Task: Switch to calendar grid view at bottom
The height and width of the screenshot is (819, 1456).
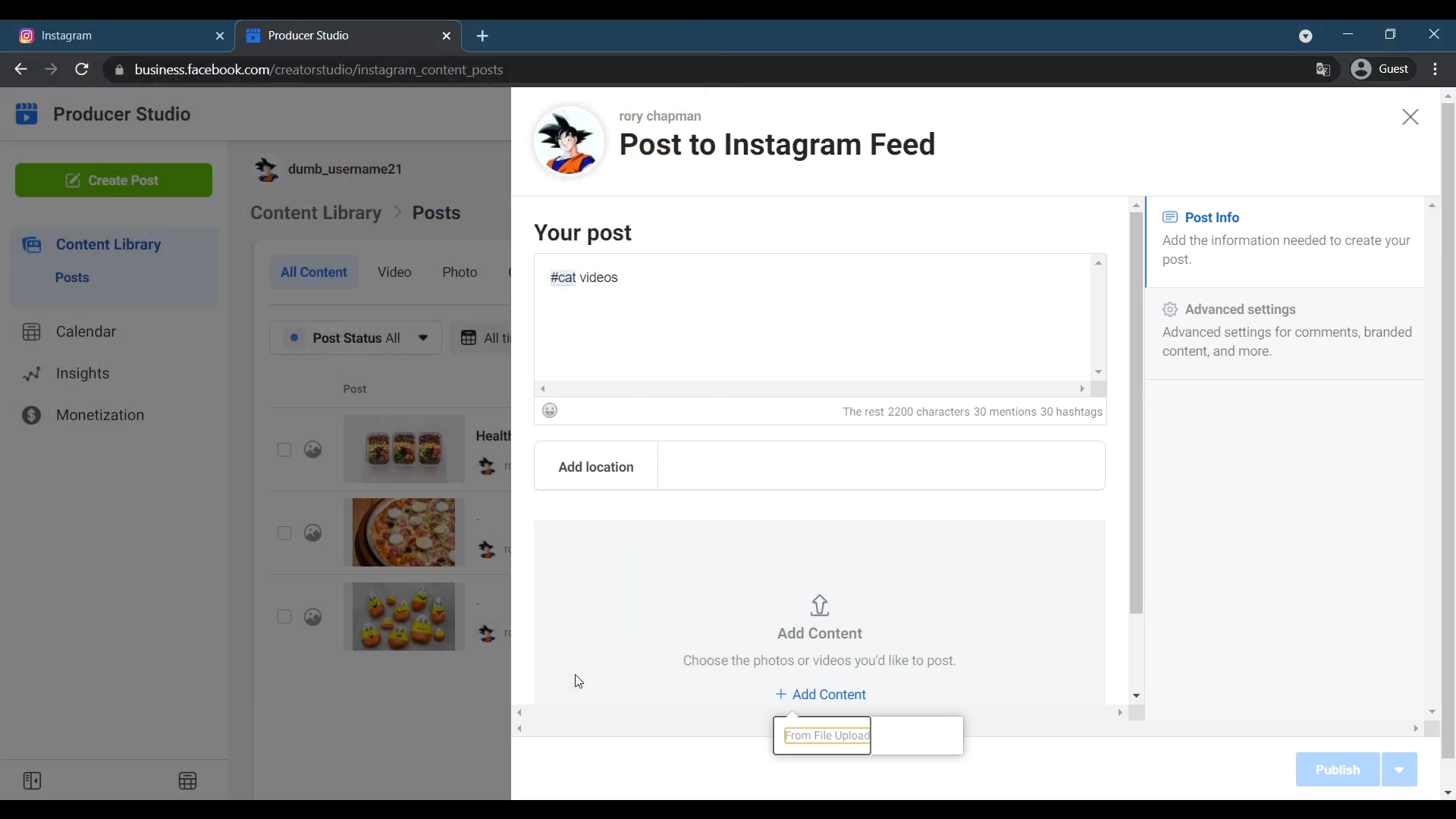Action: [188, 780]
